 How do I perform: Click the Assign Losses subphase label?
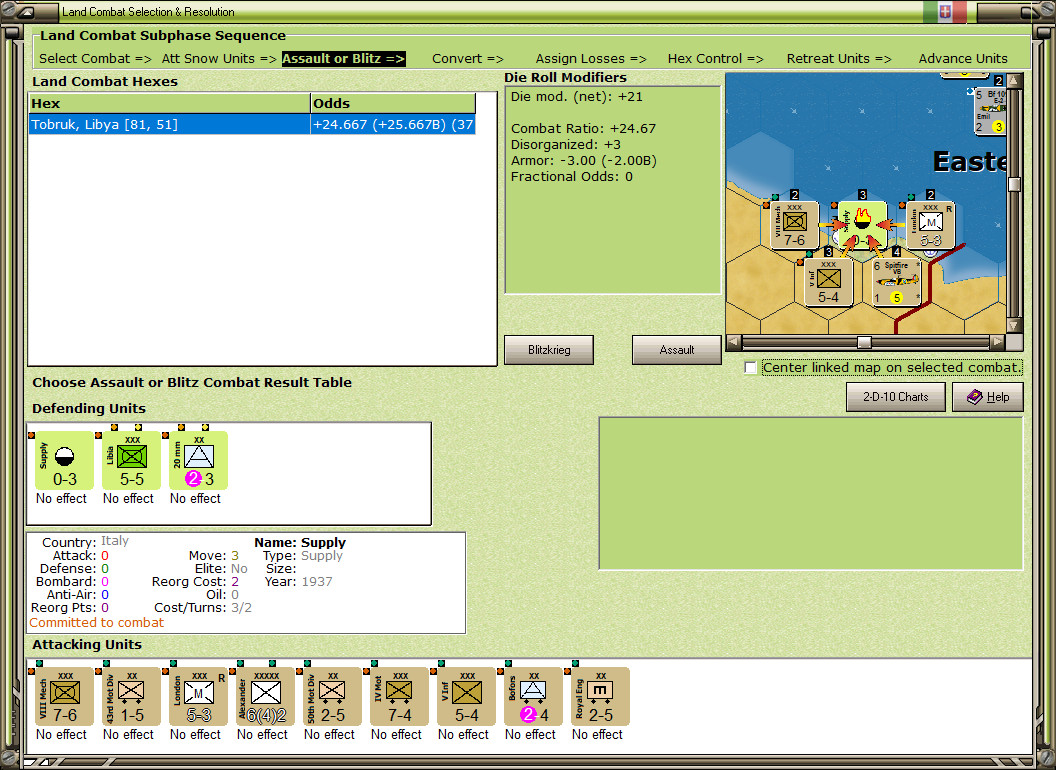click(591, 59)
